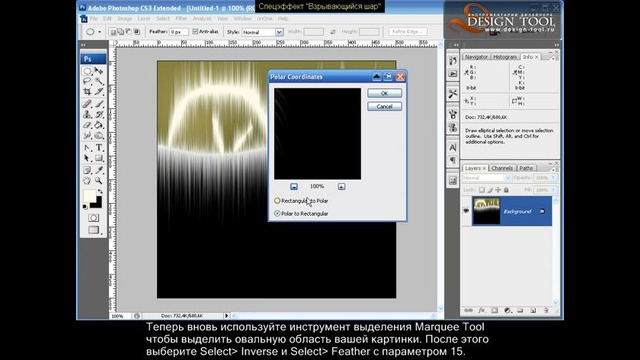Create a new layer
The height and width of the screenshot is (360, 640).
click(x=533, y=311)
